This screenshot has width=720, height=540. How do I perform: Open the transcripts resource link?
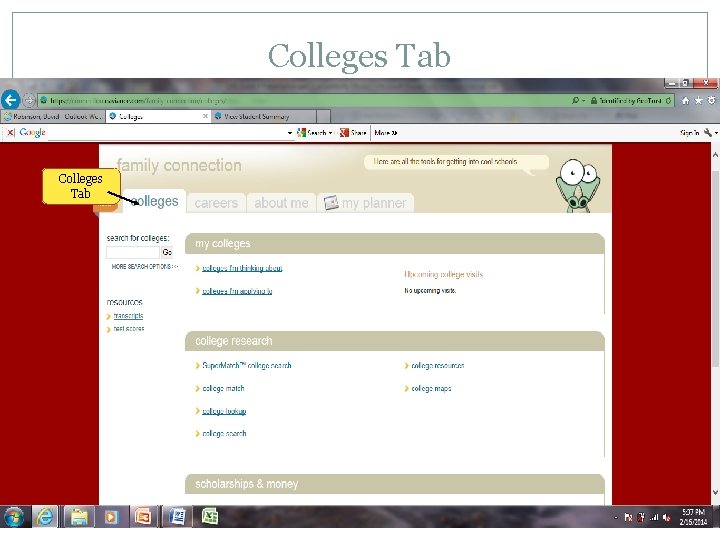[128, 316]
